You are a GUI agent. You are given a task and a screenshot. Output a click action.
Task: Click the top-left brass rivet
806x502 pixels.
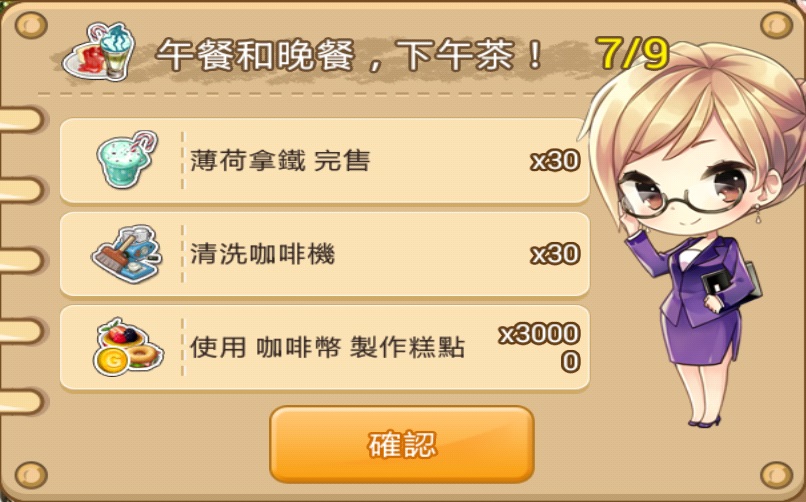[x=31, y=24]
